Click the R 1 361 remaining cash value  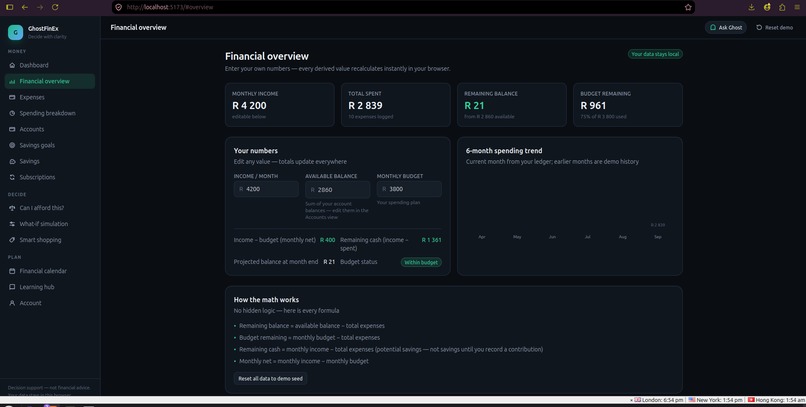[431, 240]
